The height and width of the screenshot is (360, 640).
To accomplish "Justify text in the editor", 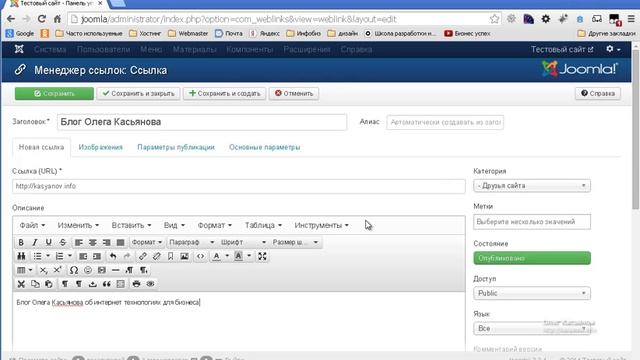I will coord(120,242).
